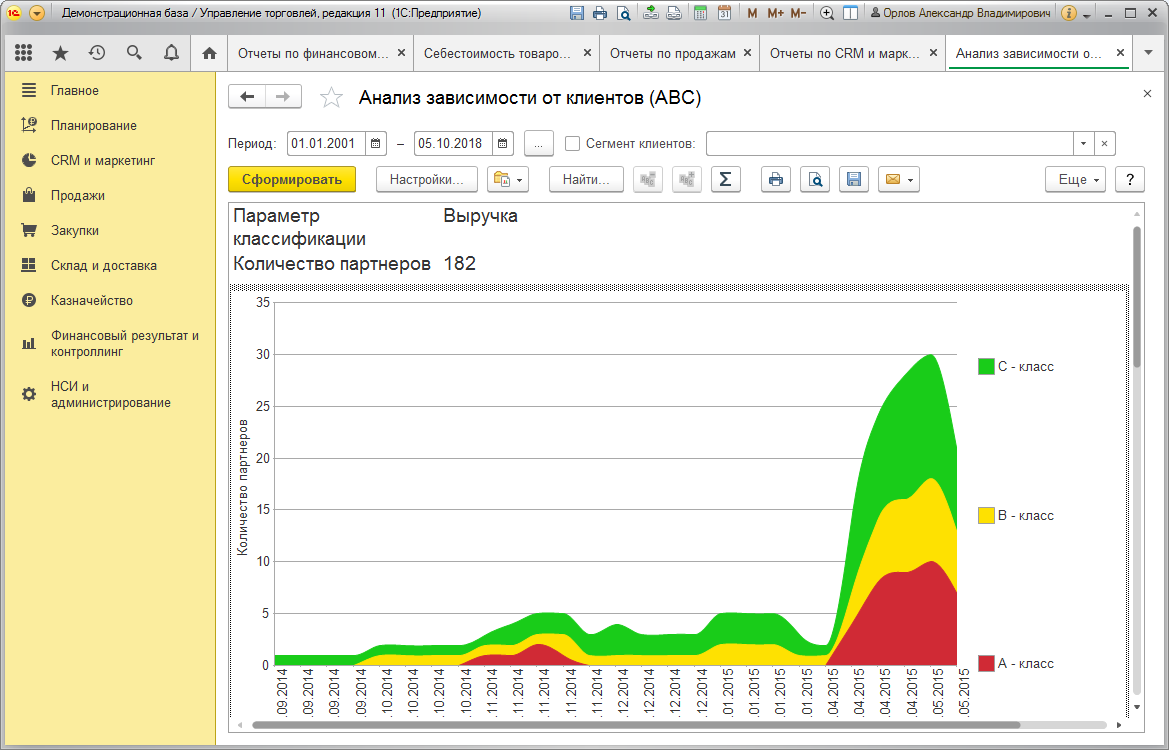
Task: Expand the main menu orange dropdown in the title bar
Action: click(x=37, y=13)
